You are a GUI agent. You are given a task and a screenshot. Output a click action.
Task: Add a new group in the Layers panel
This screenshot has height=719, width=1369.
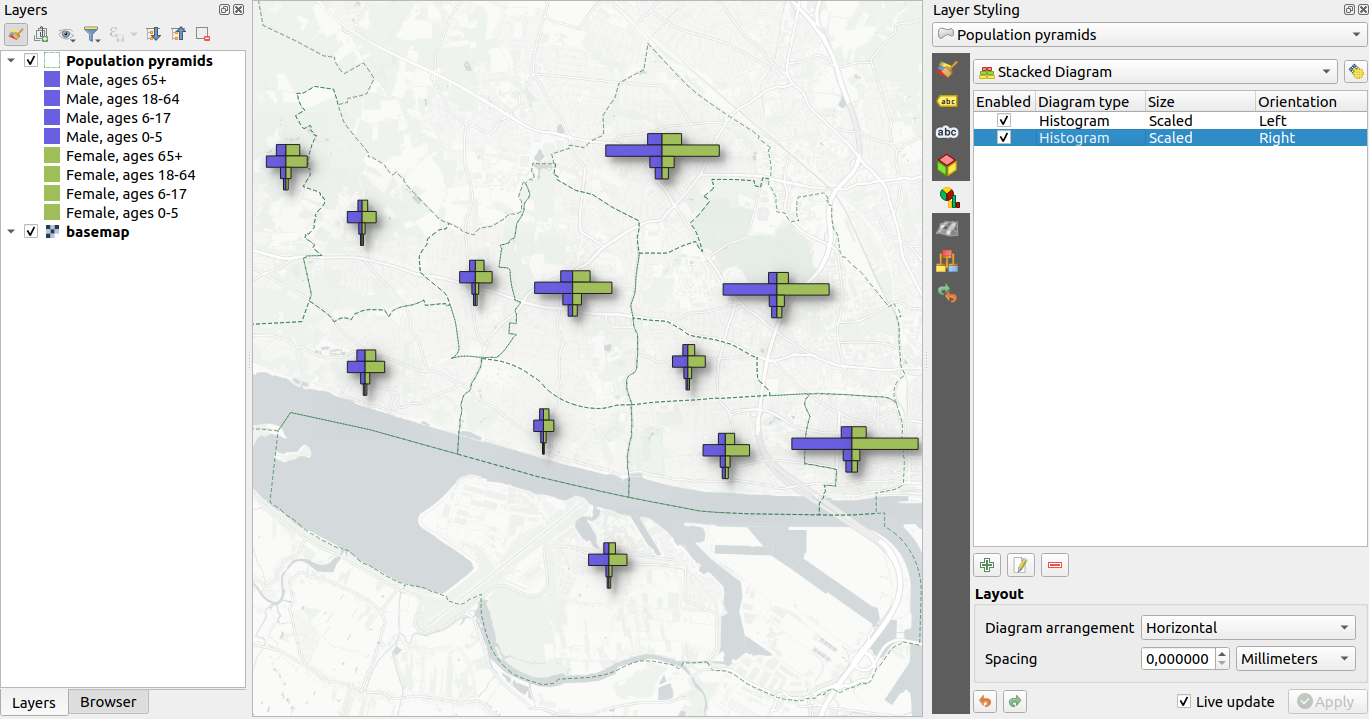[x=41, y=33]
